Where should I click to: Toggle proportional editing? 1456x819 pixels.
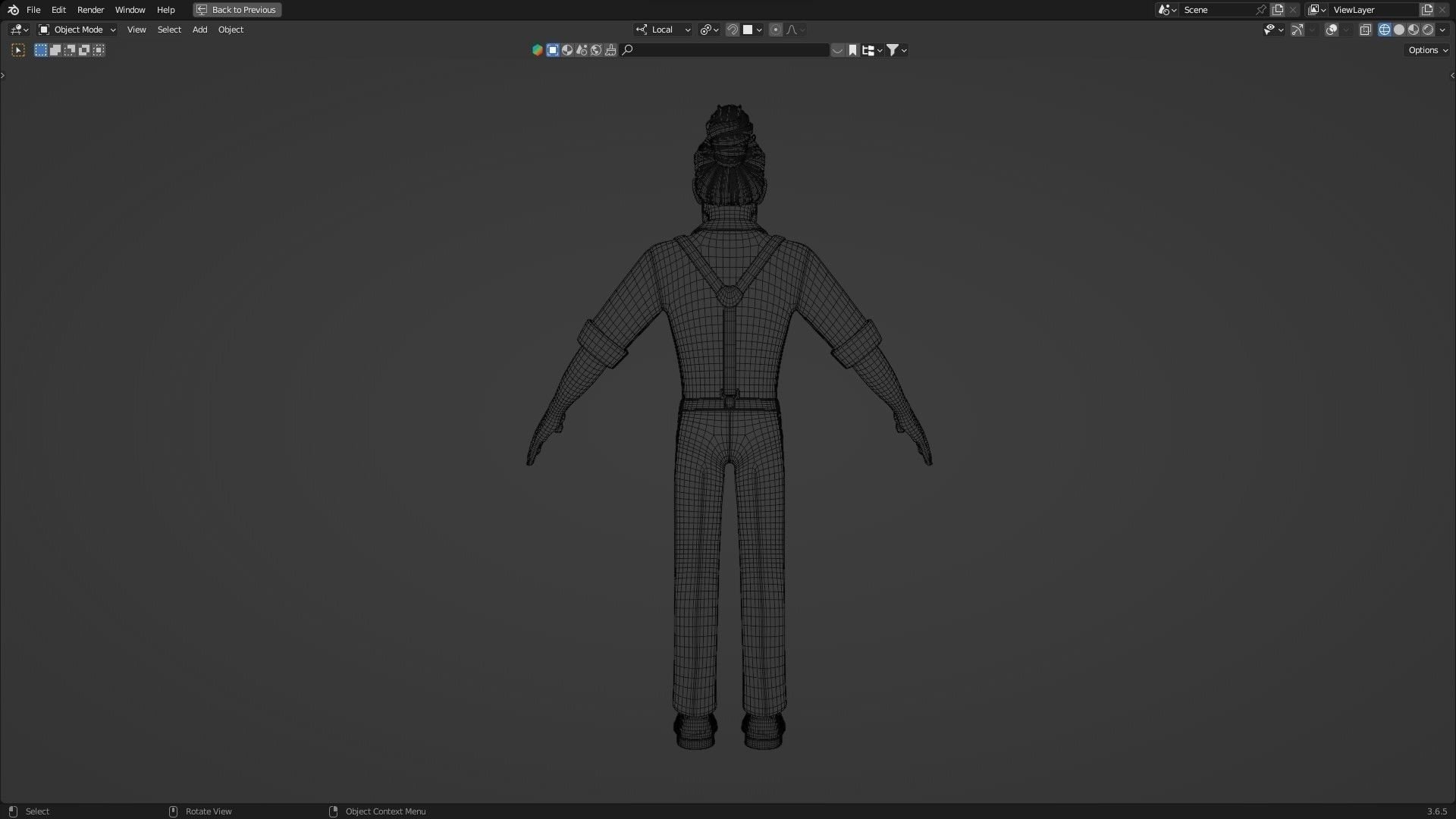775,30
